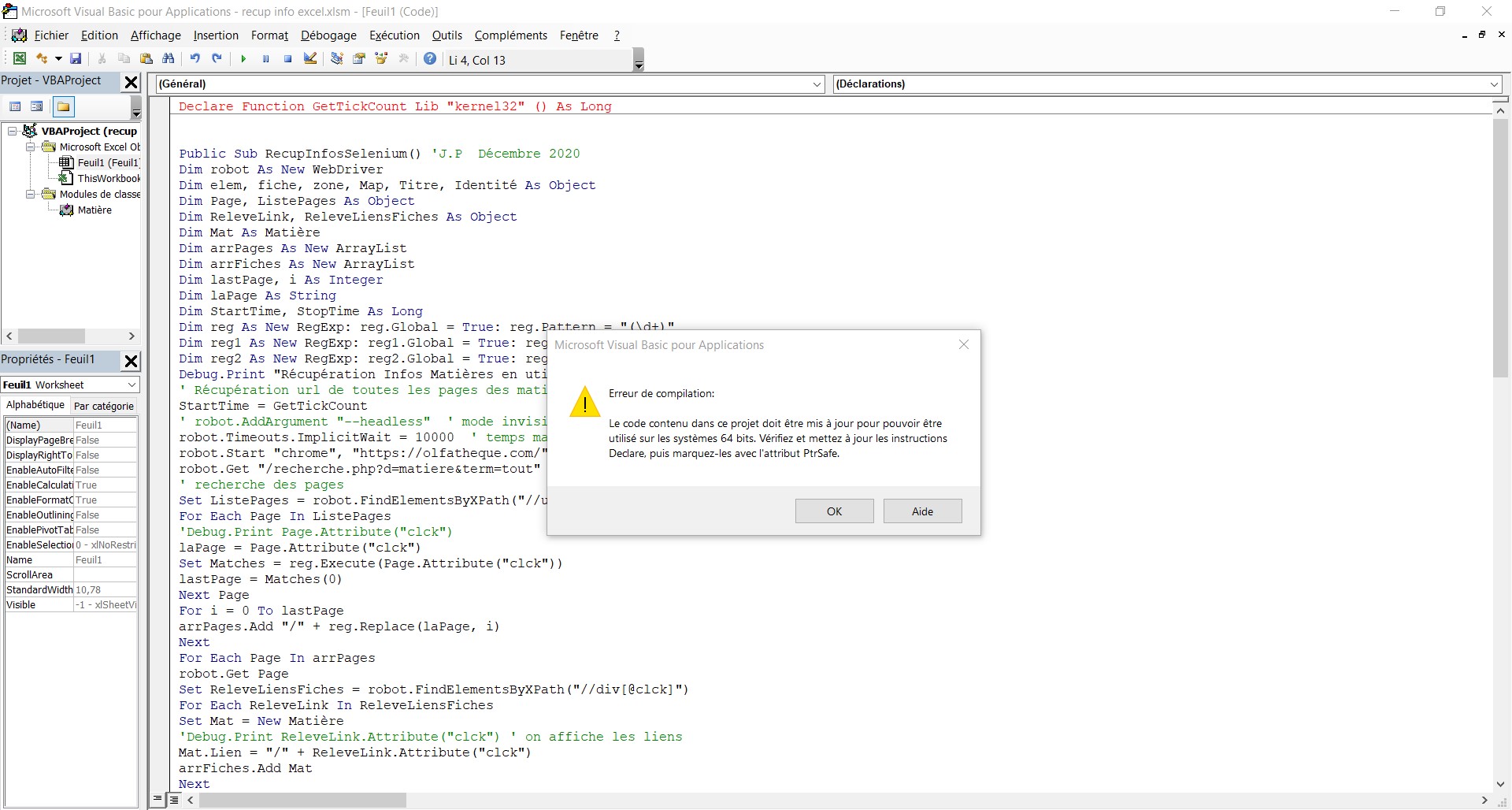
Task: Click the View Code icon in Project pane
Action: coord(15,106)
